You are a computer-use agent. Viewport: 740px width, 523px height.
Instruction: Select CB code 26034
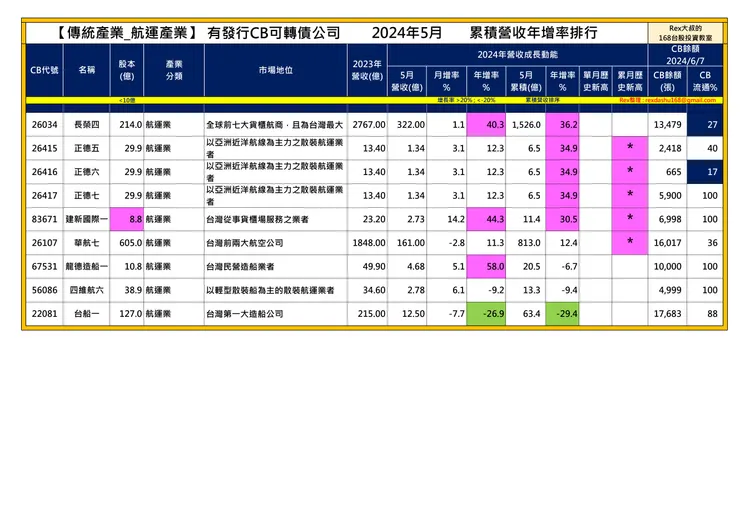coord(44,125)
